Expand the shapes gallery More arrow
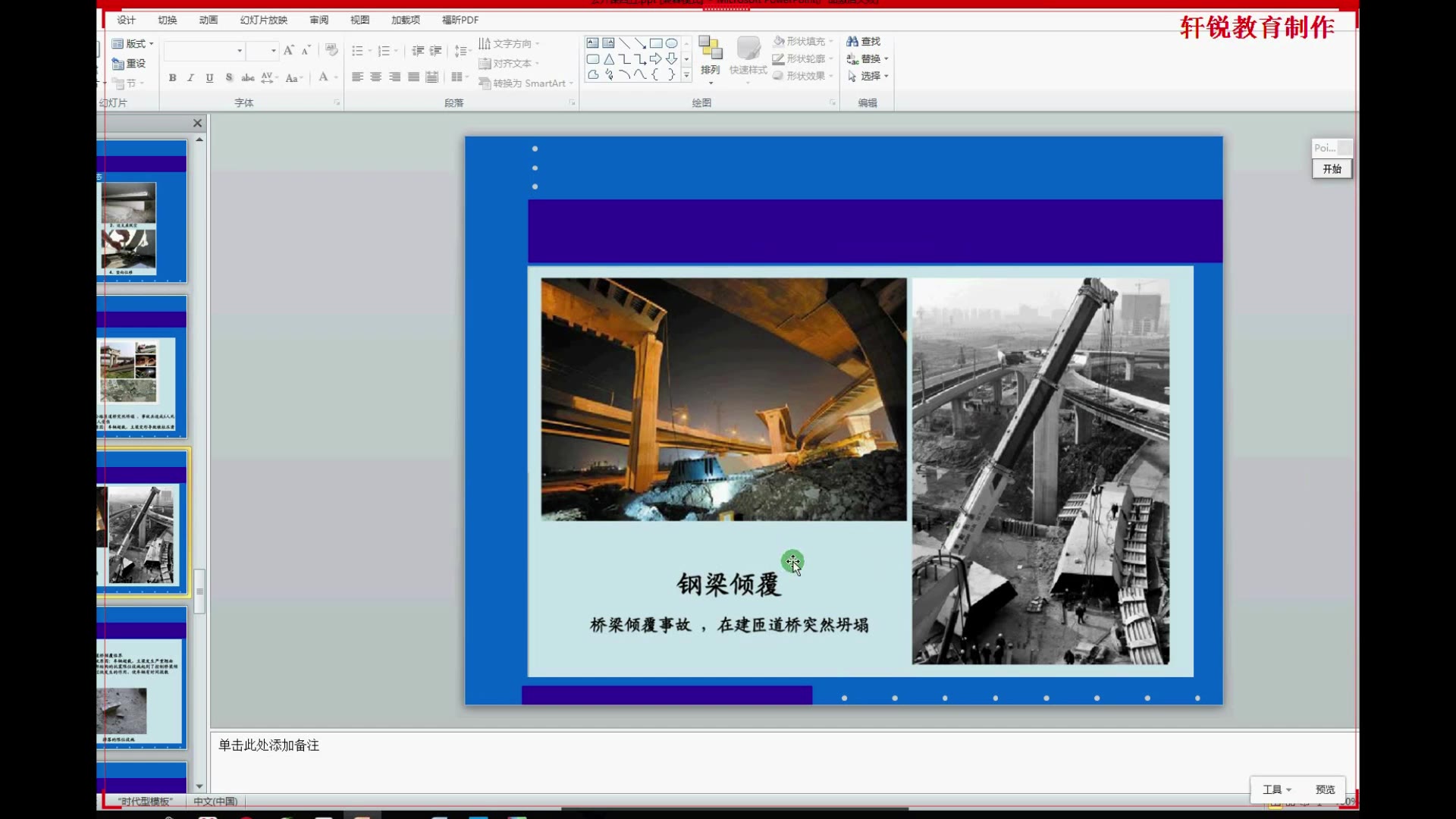1456x819 pixels. (686, 75)
